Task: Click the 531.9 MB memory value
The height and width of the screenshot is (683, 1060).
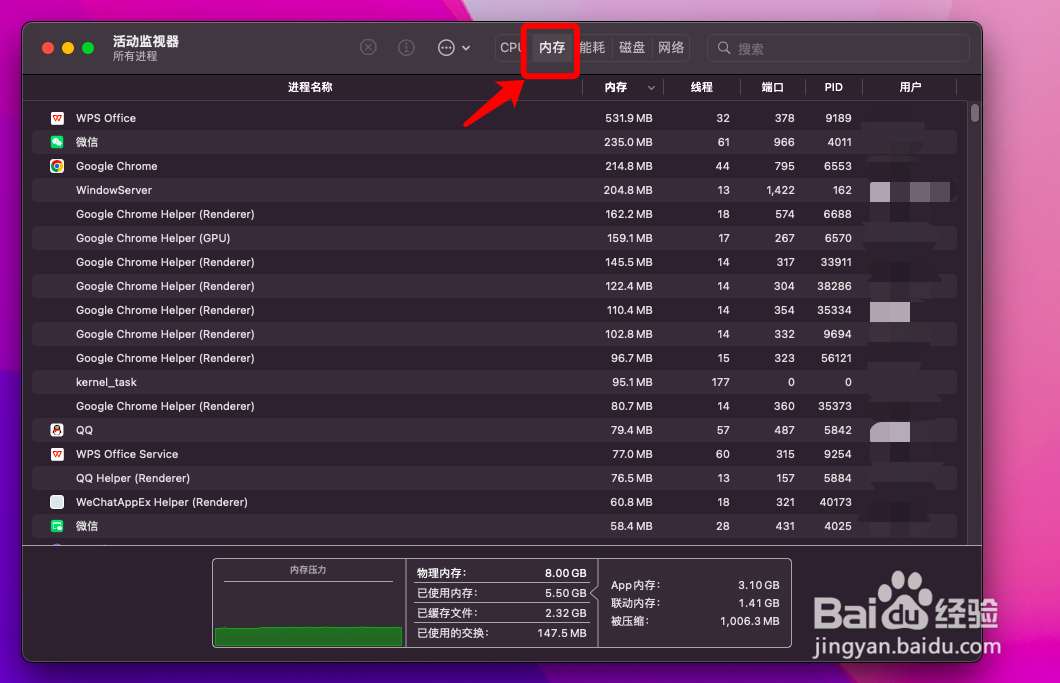Action: tap(629, 118)
